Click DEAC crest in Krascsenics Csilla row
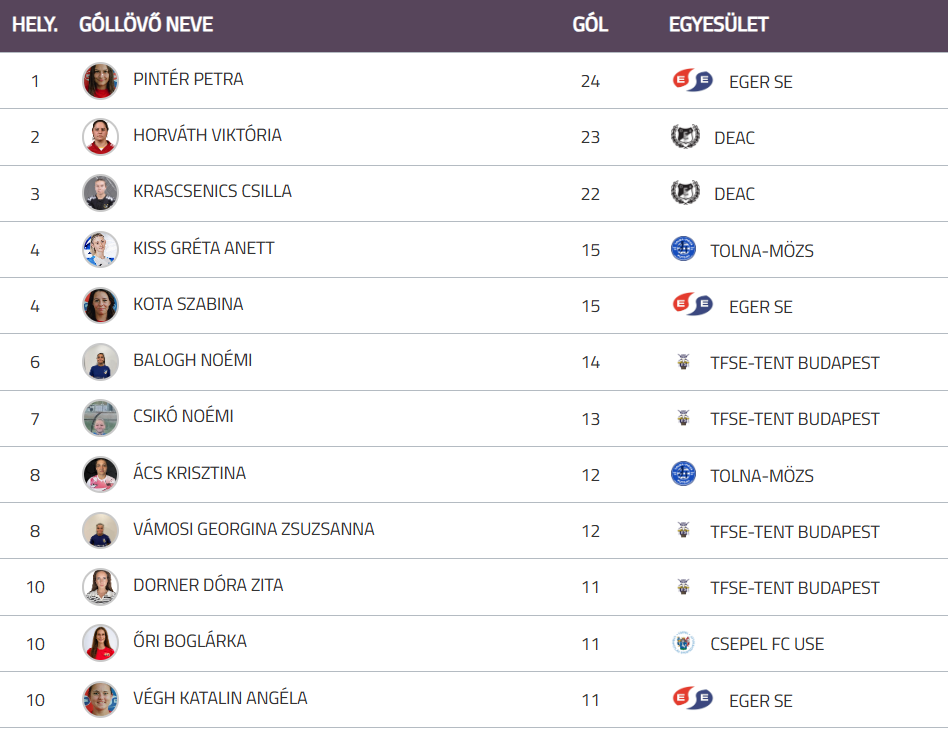The image size is (948, 735). tap(685, 193)
